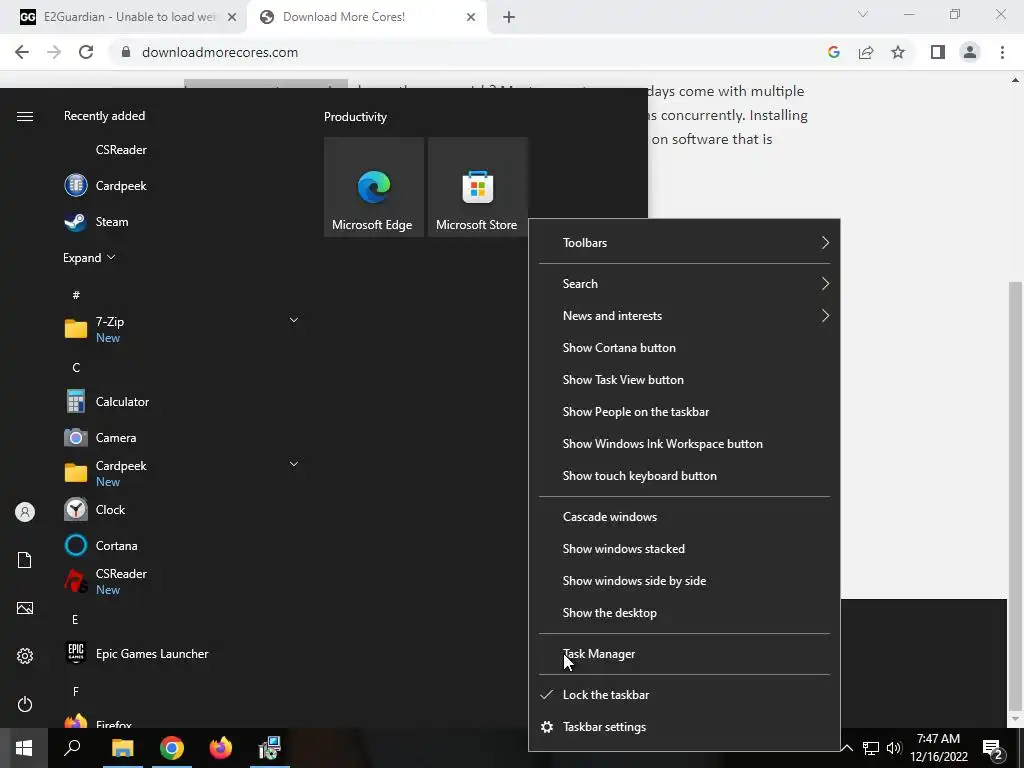Image resolution: width=1024 pixels, height=768 pixels.
Task: Open Chrome side panel icon
Action: click(x=938, y=52)
